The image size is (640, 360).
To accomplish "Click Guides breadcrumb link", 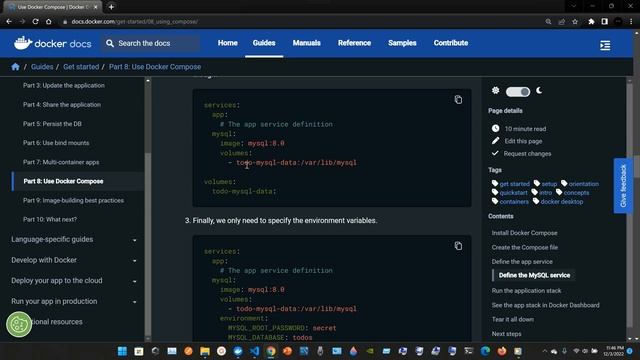I will point(42,67).
